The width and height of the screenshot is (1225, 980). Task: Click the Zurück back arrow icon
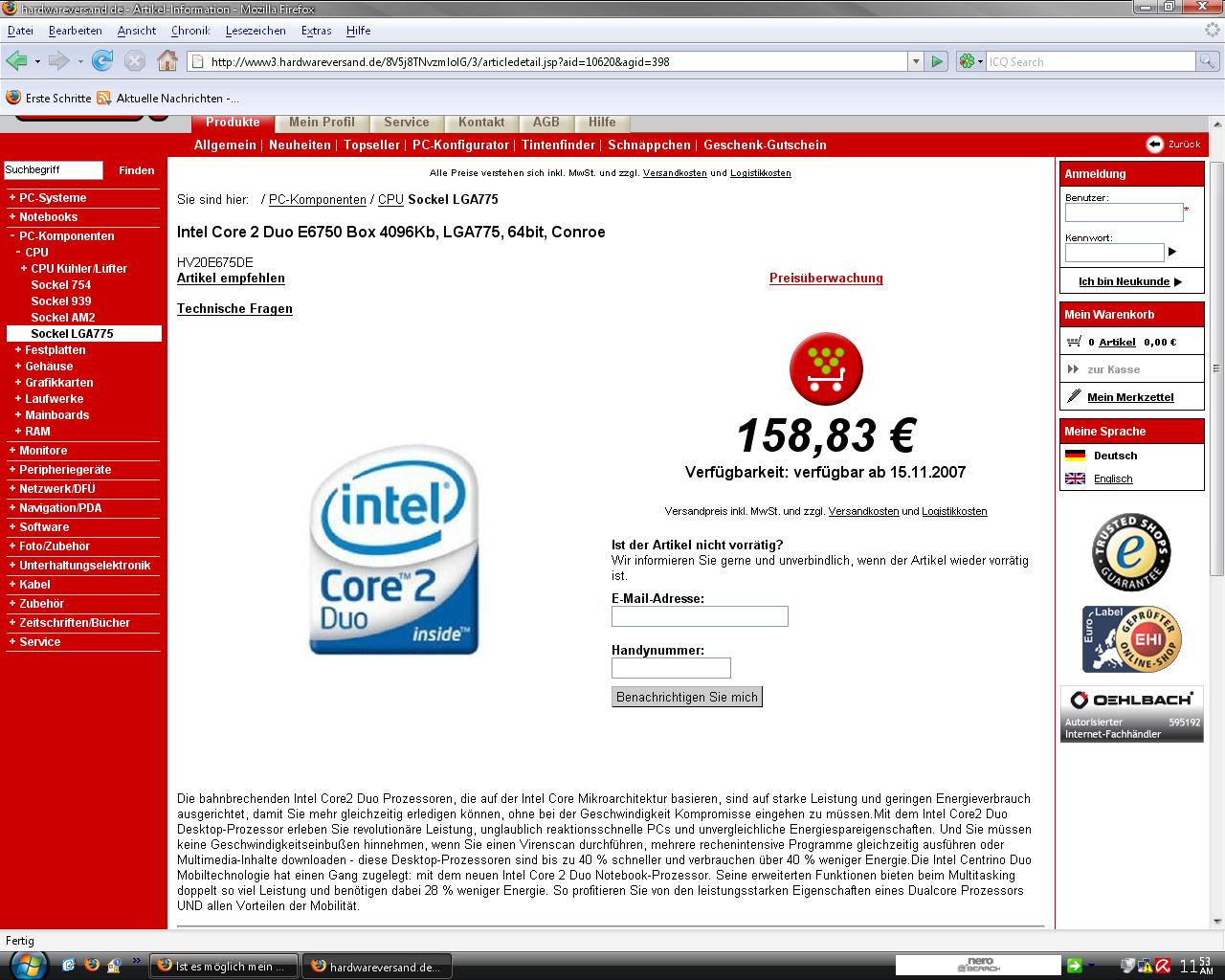(1155, 144)
